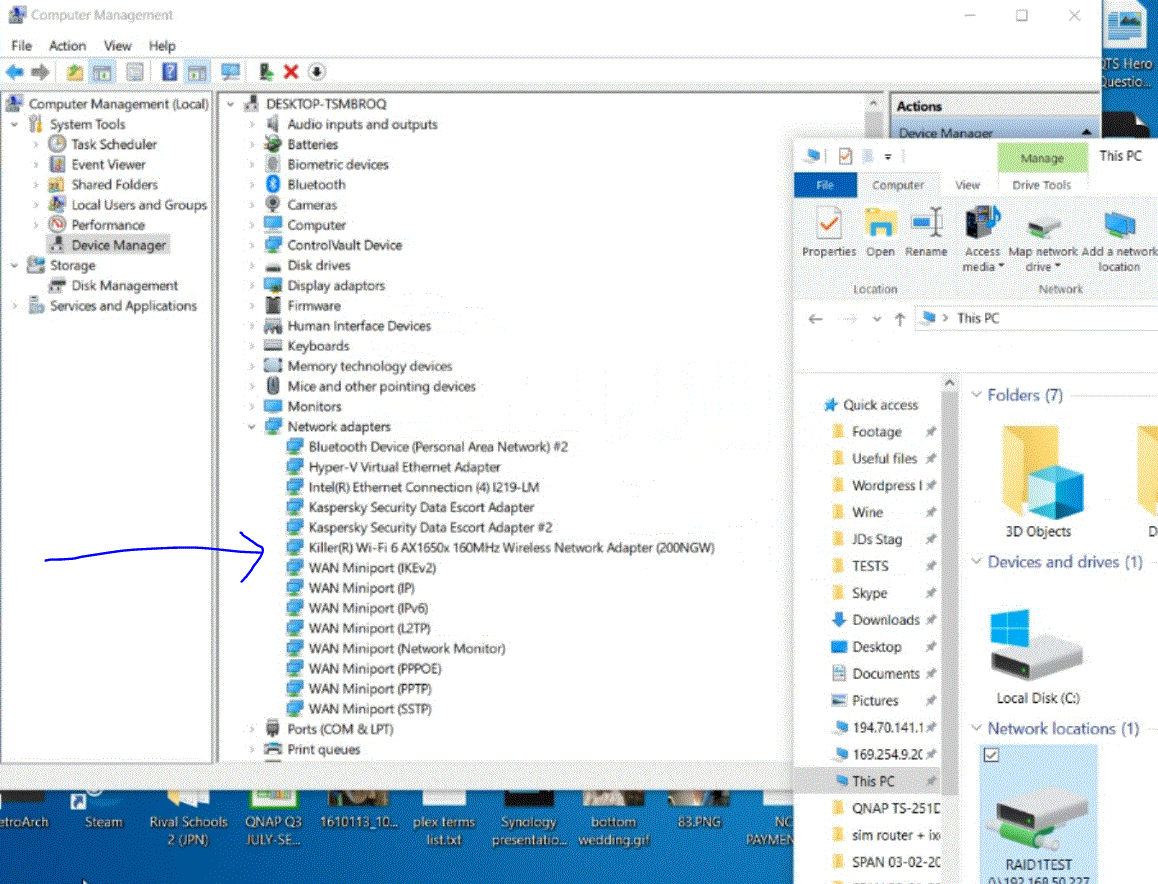The image size is (1158, 884).
Task: Select Performance in the console tree
Action: (x=108, y=225)
